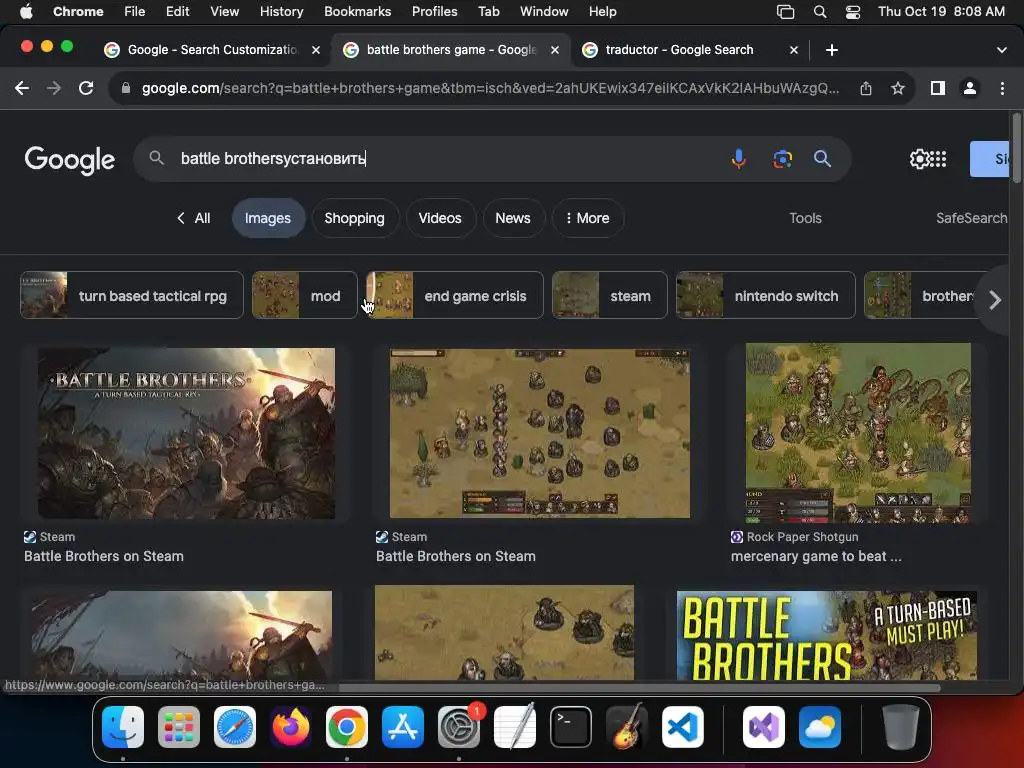Viewport: 1024px width, 768px height.
Task: Filter images by the mod chip
Action: point(305,296)
